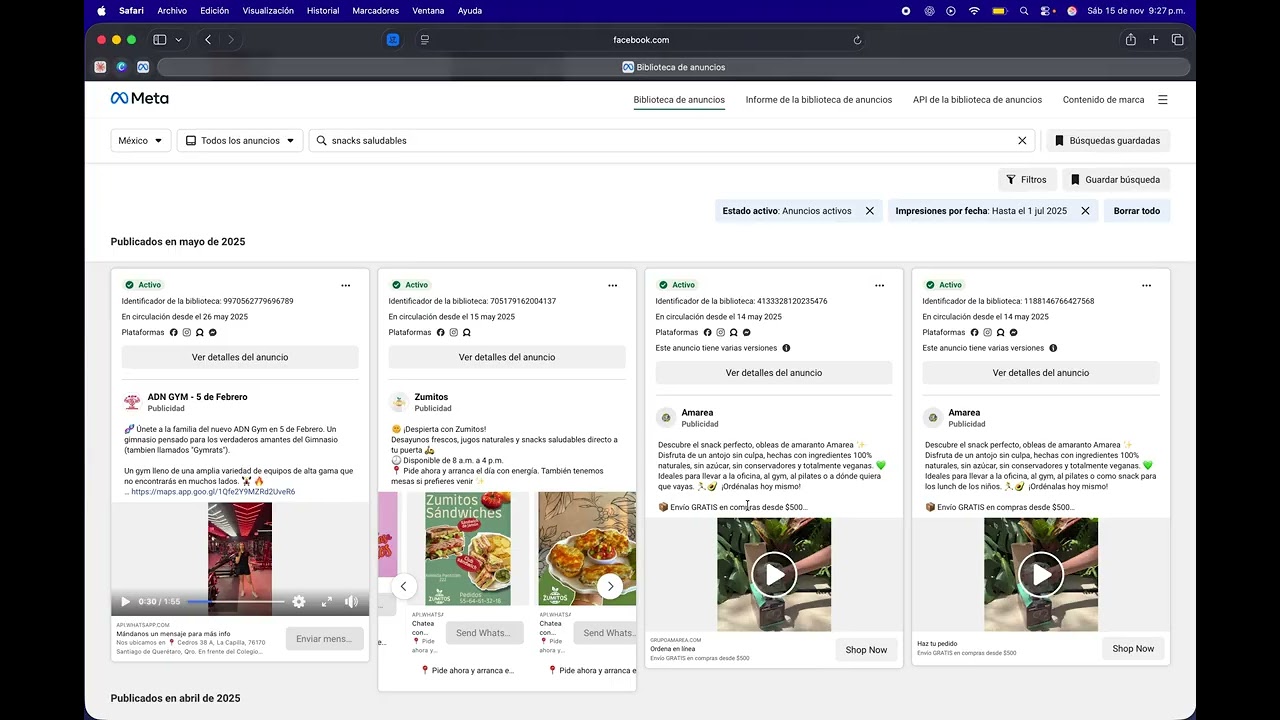Open API de la biblioteca de anuncios tab
This screenshot has height=720, width=1280.
[x=977, y=100]
